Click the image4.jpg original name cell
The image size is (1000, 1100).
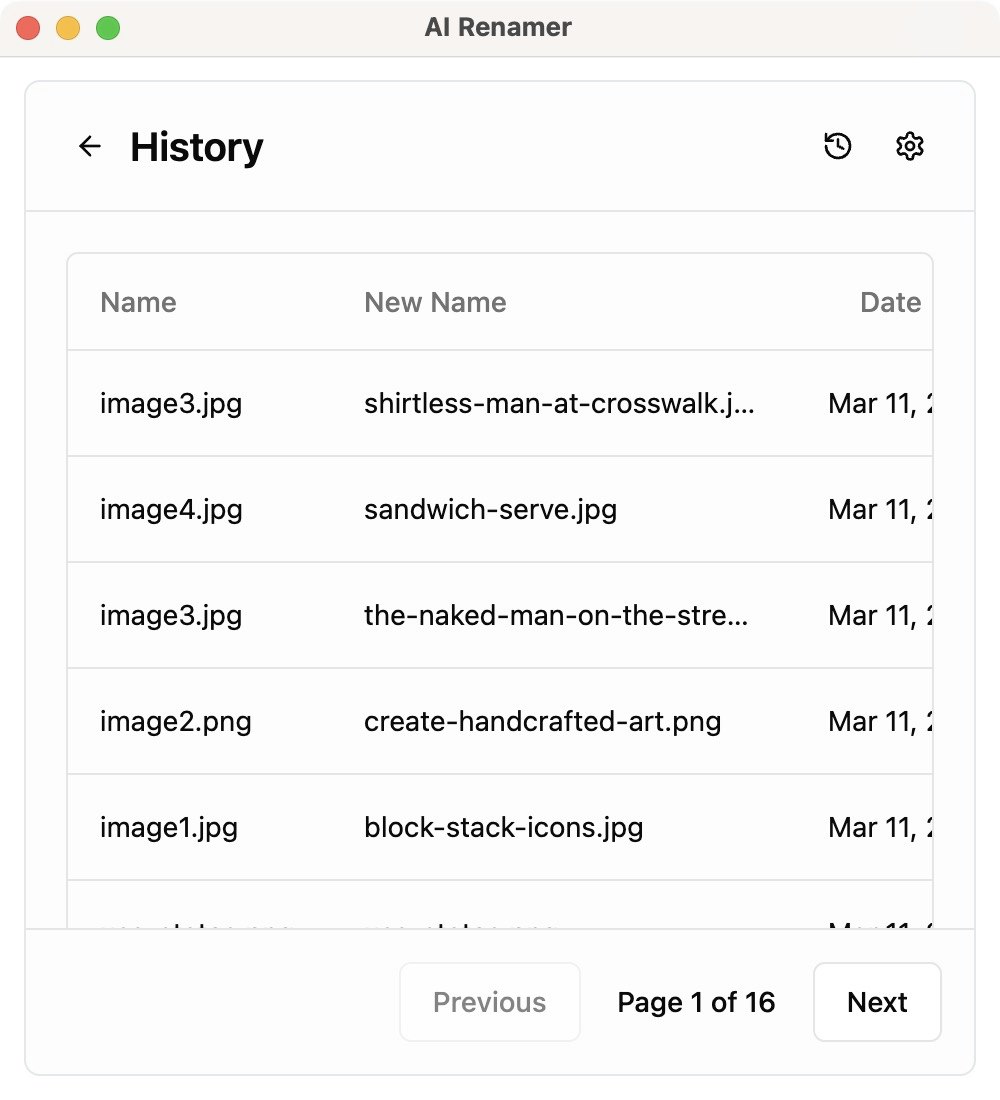click(171, 510)
